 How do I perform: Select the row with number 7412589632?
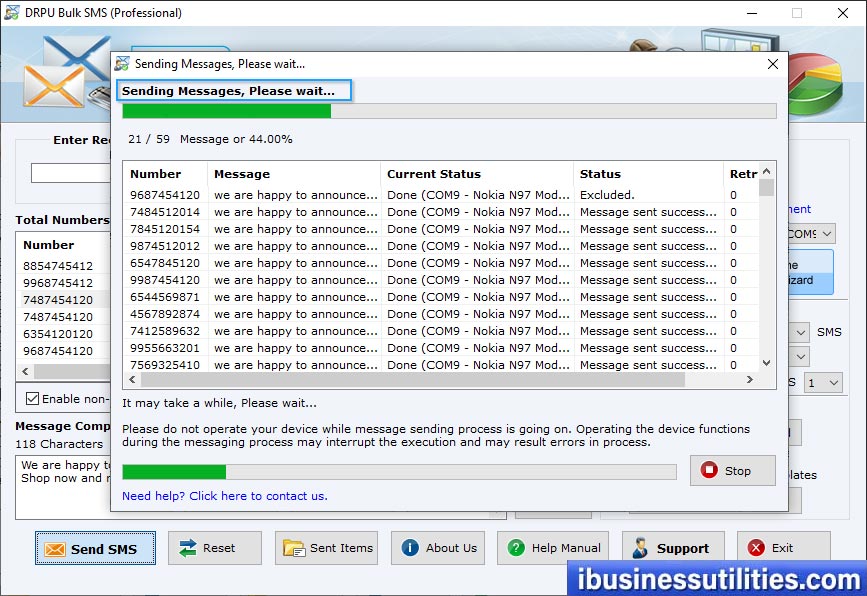tap(441, 331)
